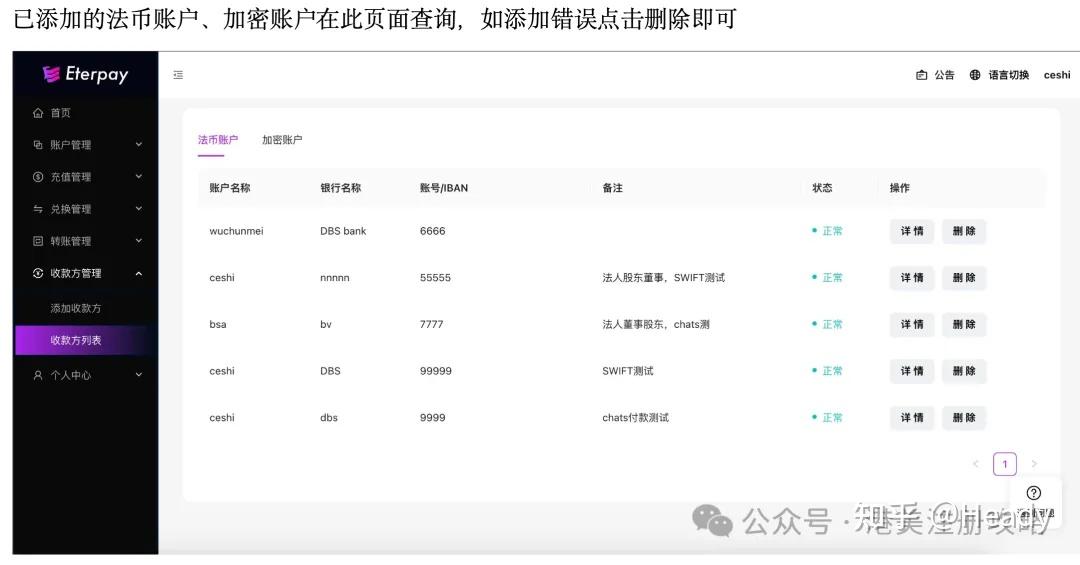Click the globe language icon
Screen dimensions: 1080x565
point(975,75)
